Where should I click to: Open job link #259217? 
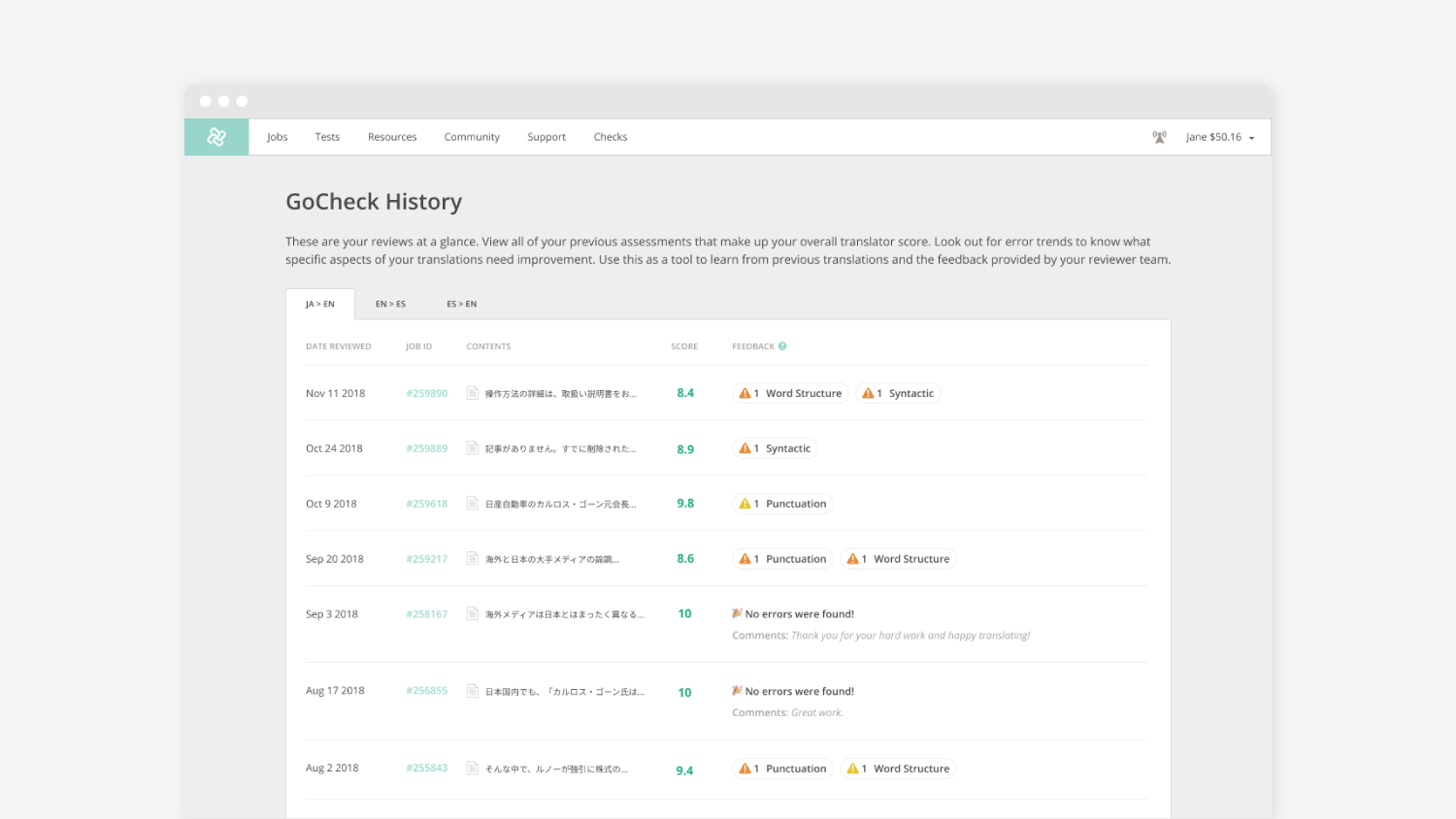[x=427, y=559]
